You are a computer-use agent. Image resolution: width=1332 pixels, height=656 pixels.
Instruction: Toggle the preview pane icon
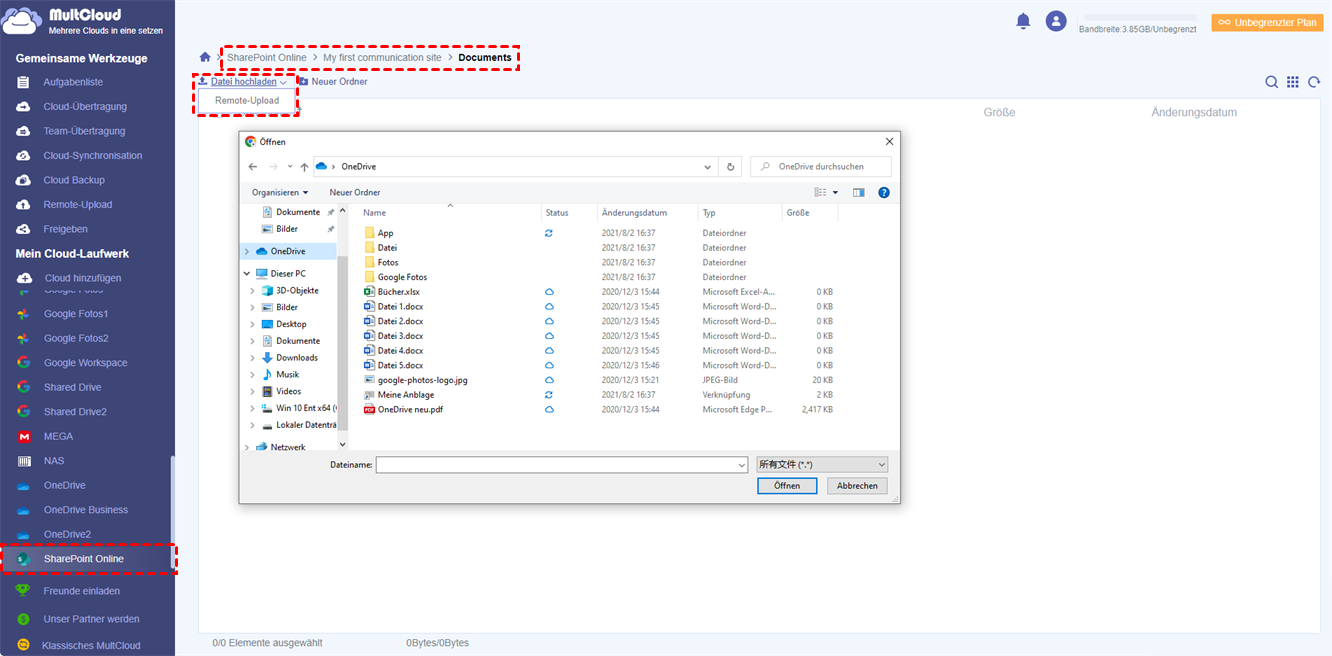click(858, 192)
